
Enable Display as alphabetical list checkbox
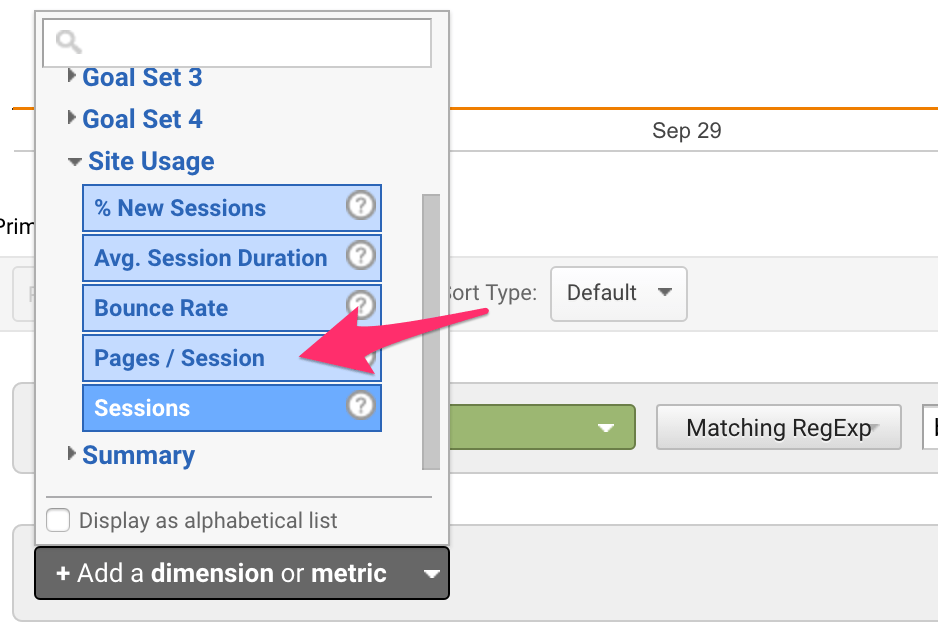58,520
